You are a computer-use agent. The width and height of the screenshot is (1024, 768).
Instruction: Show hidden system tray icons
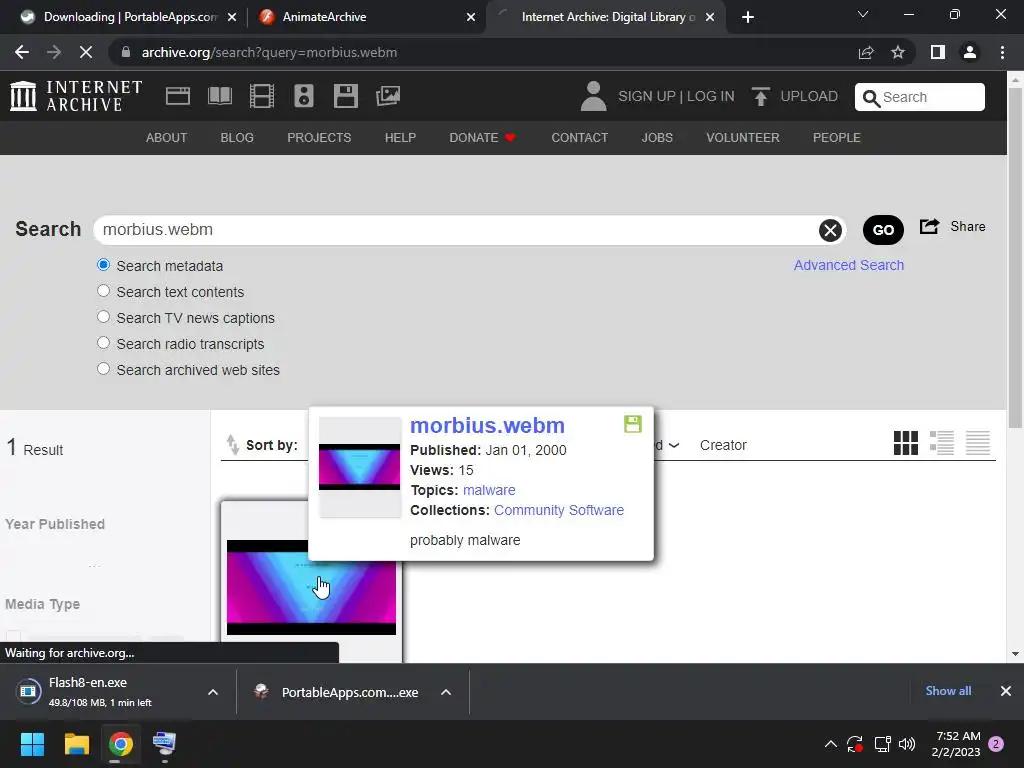pyautogui.click(x=831, y=744)
